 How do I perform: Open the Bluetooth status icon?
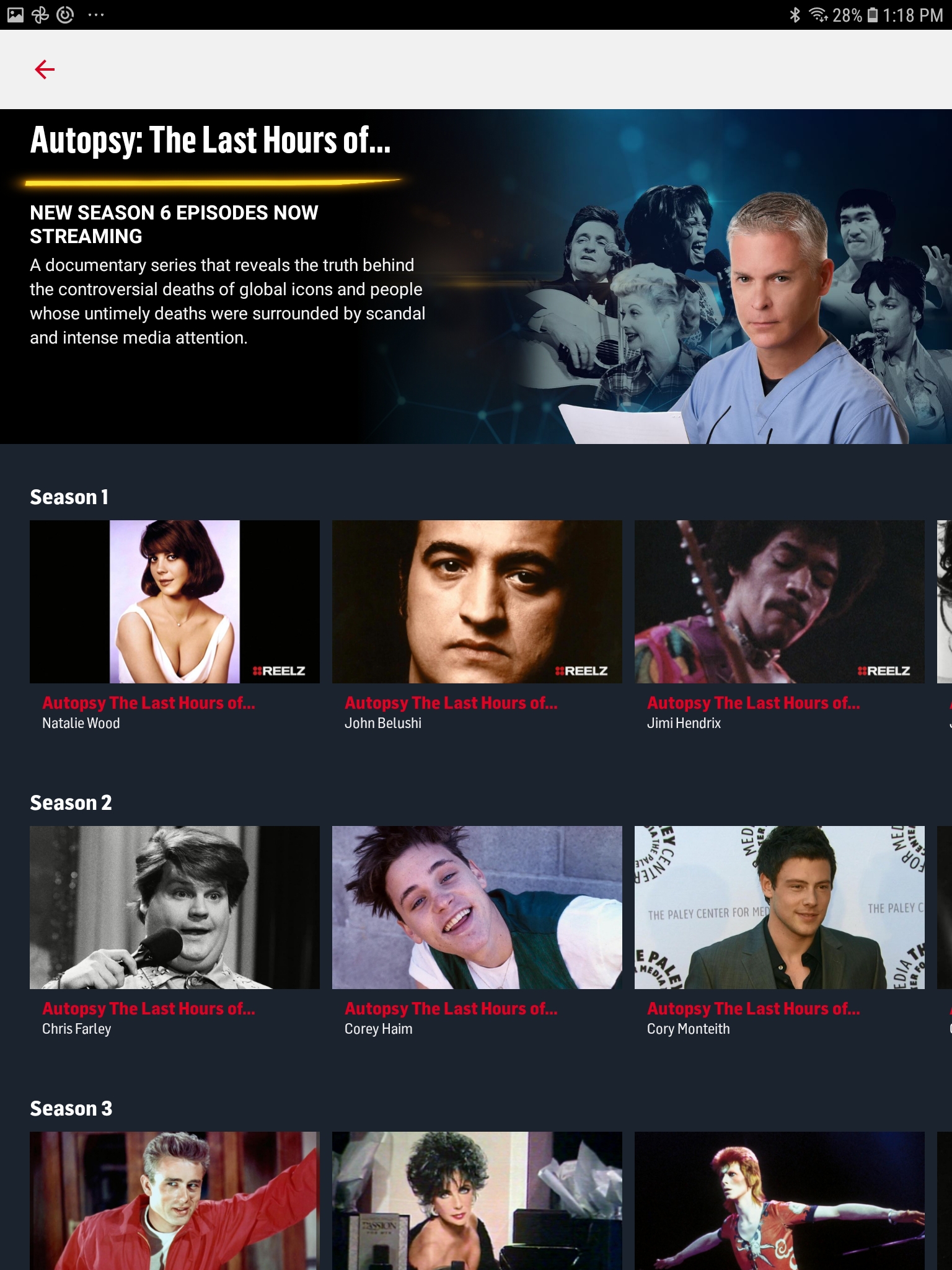click(x=795, y=15)
